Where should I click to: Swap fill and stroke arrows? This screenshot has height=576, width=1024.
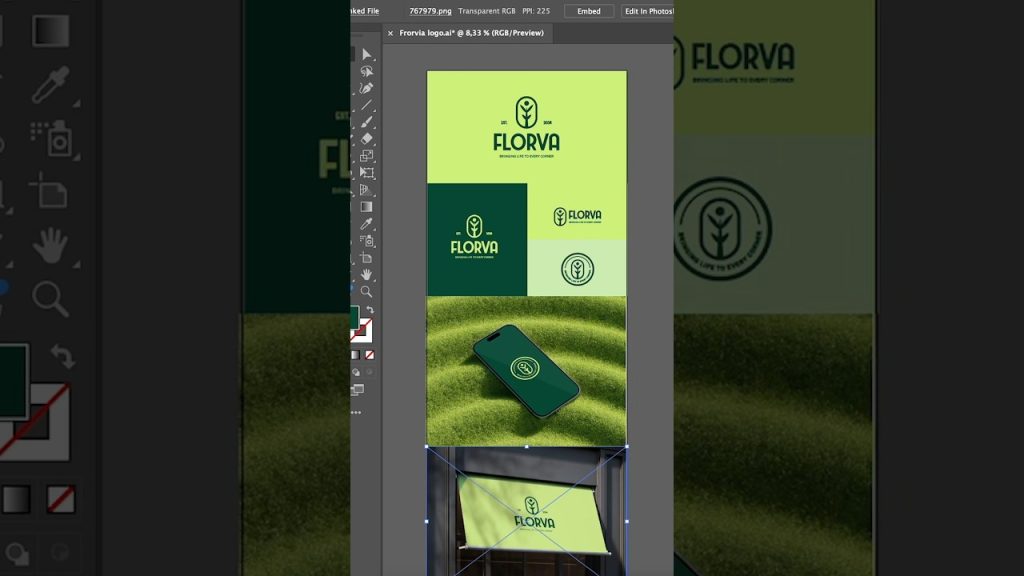click(x=370, y=310)
